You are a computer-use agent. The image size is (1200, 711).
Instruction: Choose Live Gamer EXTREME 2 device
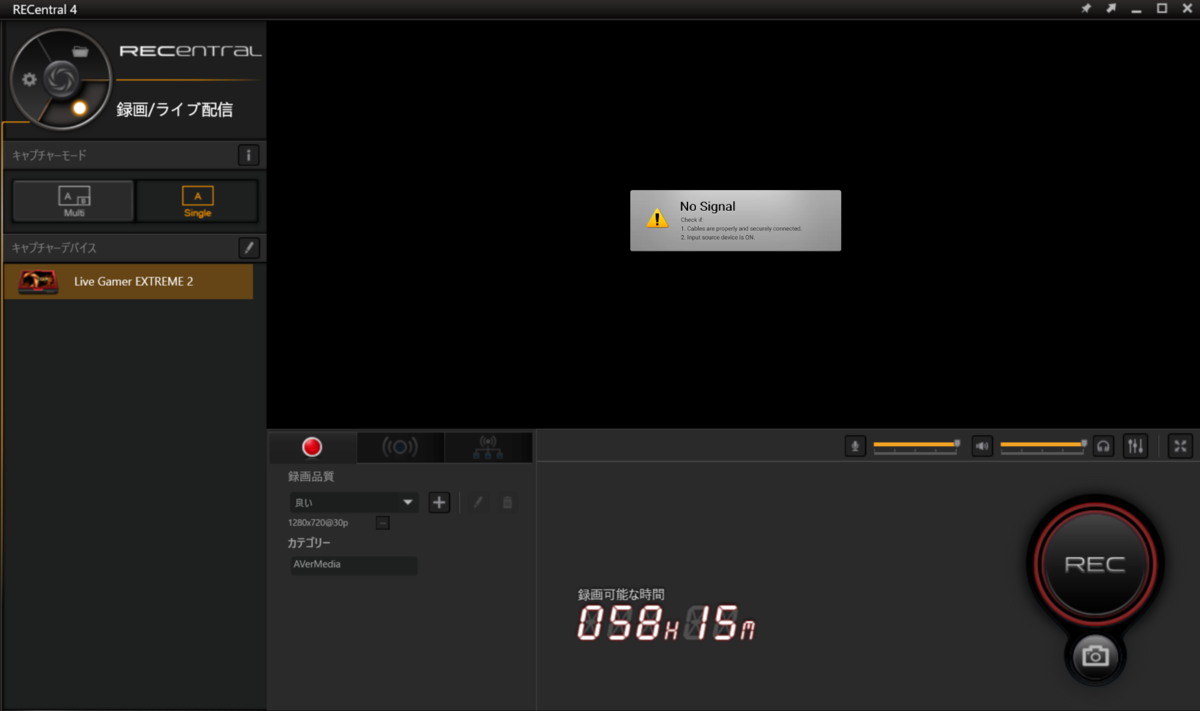pos(129,282)
